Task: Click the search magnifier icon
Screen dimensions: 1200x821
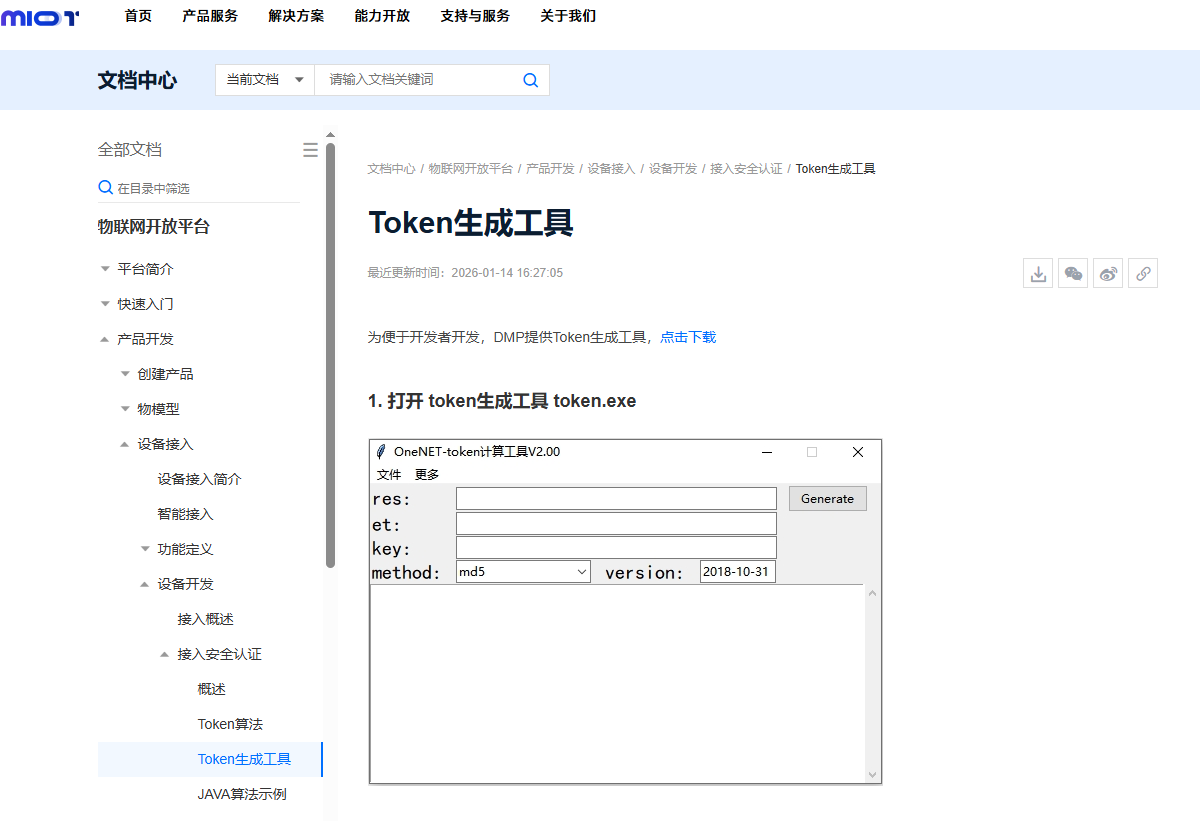Action: point(531,80)
